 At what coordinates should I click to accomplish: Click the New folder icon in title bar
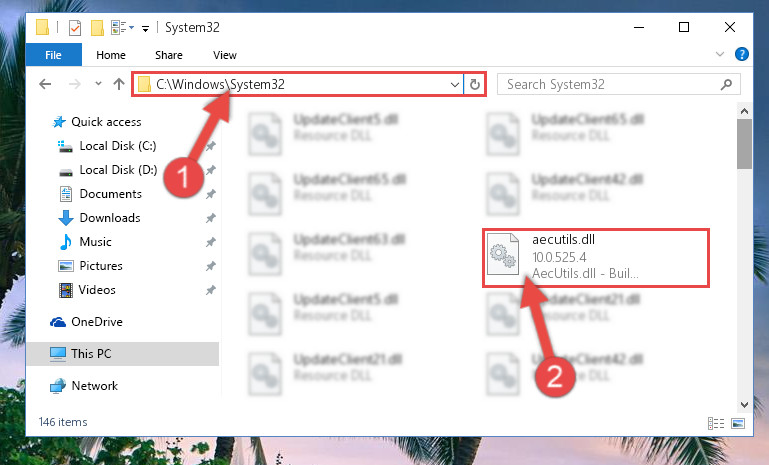[97, 27]
